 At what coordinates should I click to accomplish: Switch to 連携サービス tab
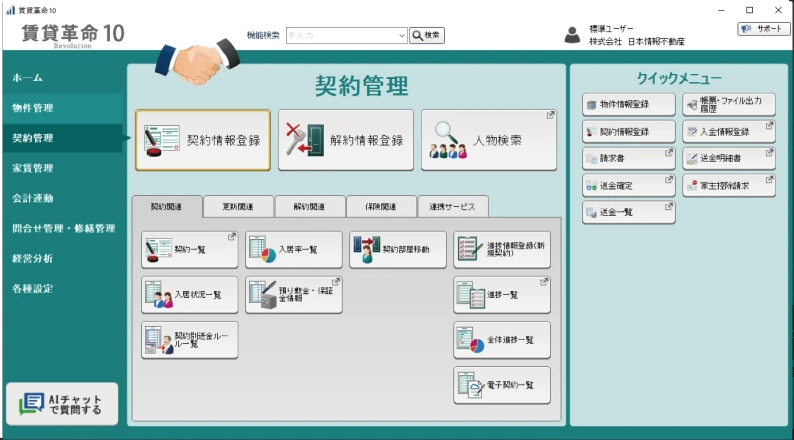coord(453,207)
